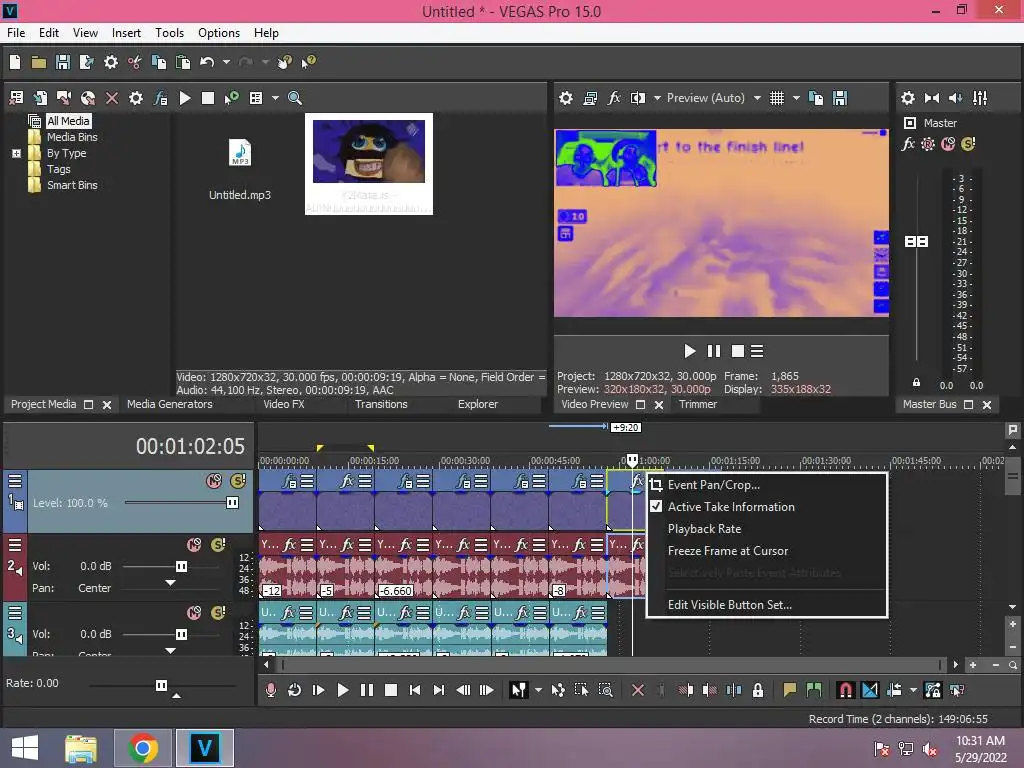This screenshot has height=768, width=1024.
Task: Open the File menu
Action: pyautogui.click(x=16, y=33)
